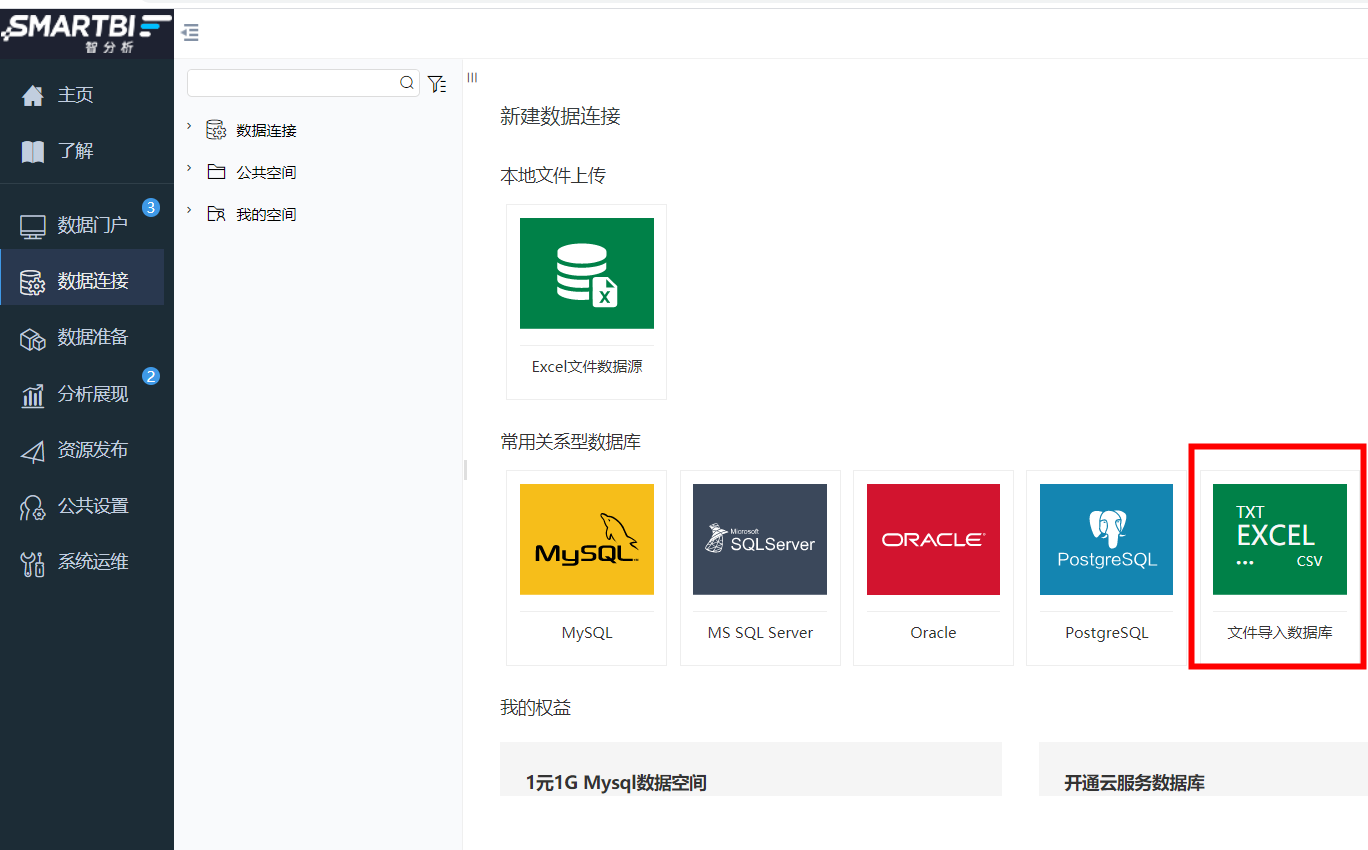1368x850 pixels.
Task: Select the 我的空间 tree item label
Action: [266, 215]
